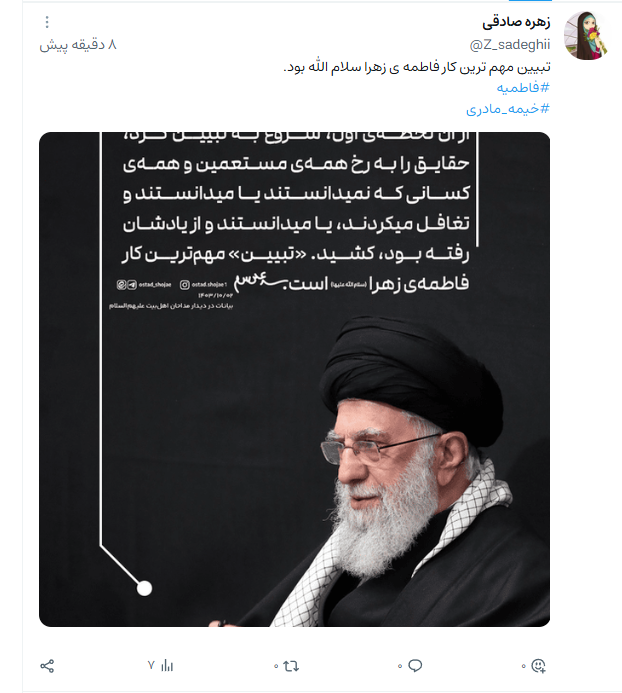
Task: Open the three-dot post options menu
Action: pos(47,22)
